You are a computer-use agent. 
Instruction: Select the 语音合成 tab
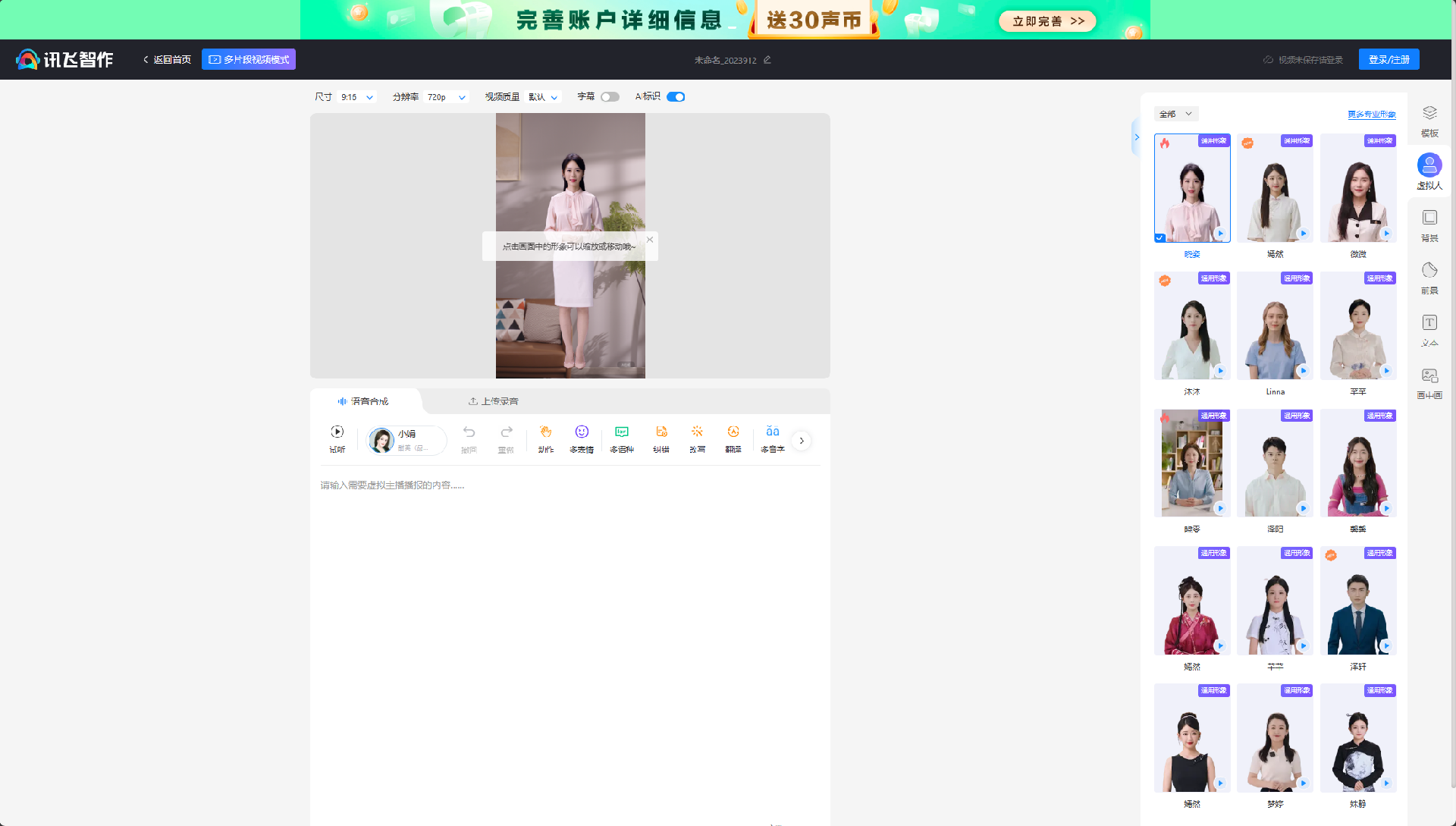click(x=368, y=401)
